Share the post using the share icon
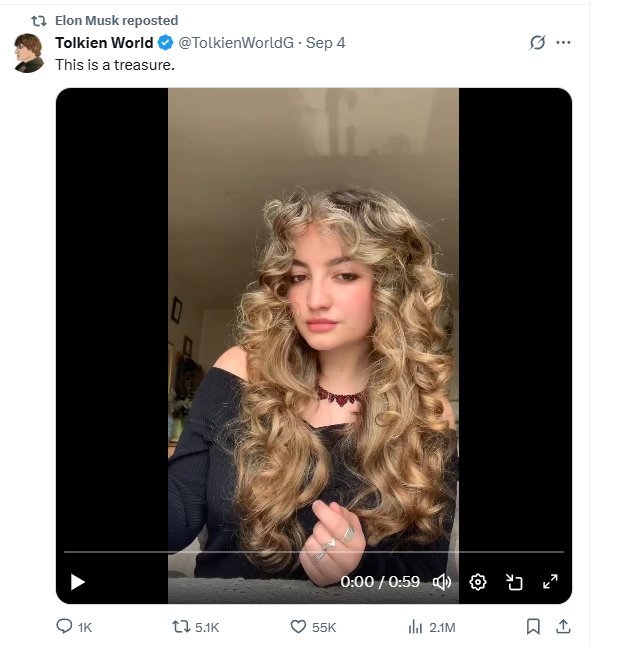 pos(563,627)
